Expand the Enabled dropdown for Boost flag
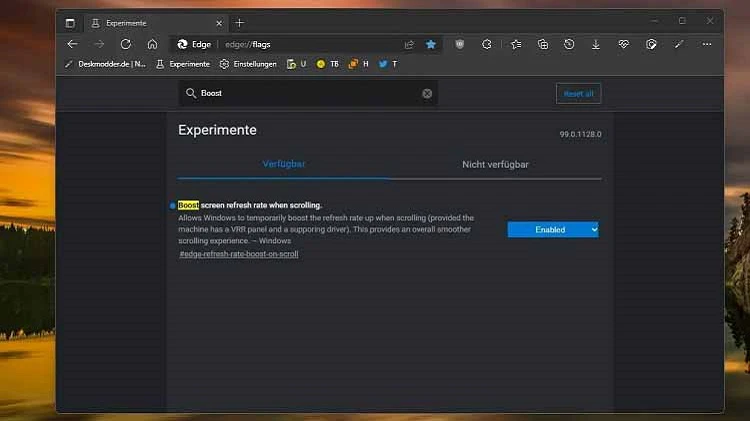Viewport: 750px width, 421px height. [553, 230]
